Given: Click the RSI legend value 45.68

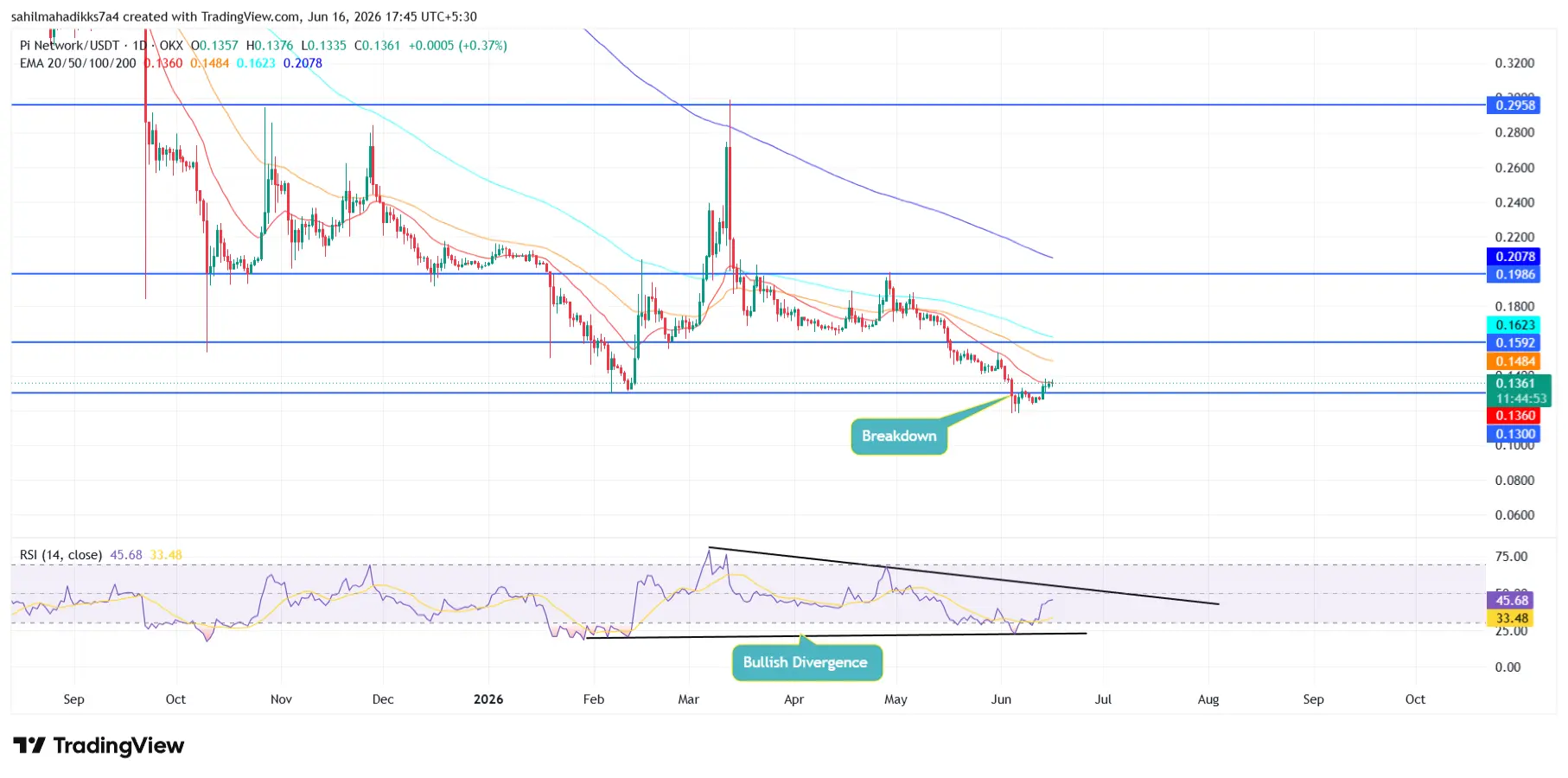Looking at the screenshot, I should coord(126,555).
